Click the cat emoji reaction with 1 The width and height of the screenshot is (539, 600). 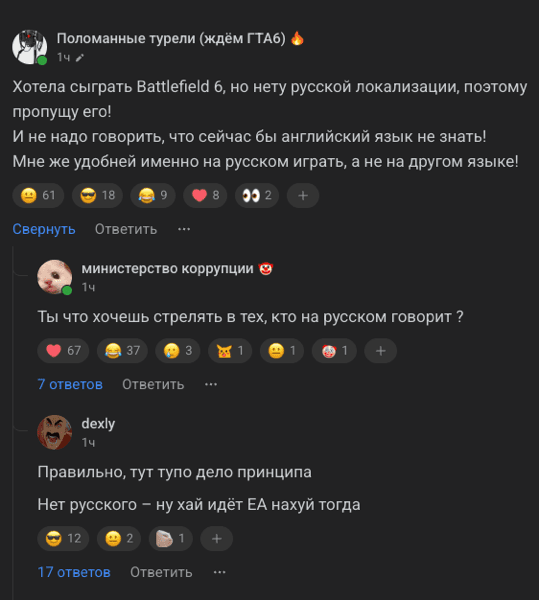coord(230,351)
